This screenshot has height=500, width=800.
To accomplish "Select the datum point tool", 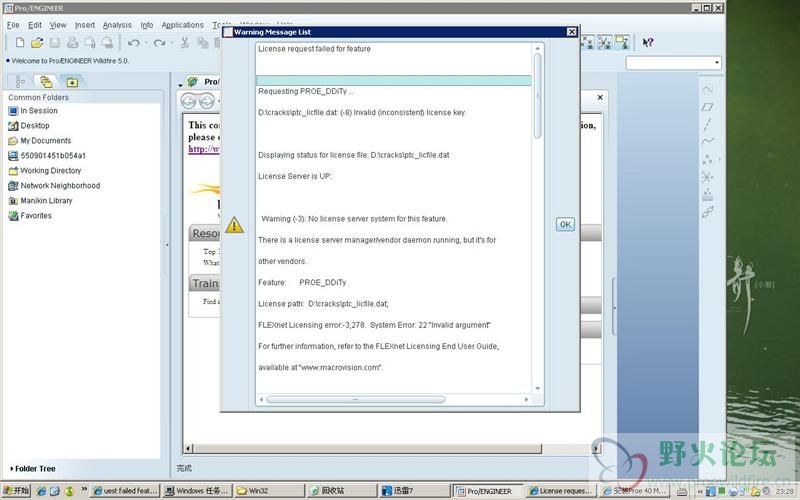I will click(x=707, y=160).
